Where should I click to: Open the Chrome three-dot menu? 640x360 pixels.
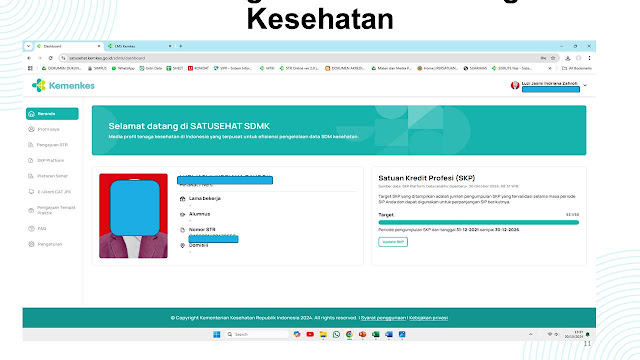pyautogui.click(x=589, y=58)
